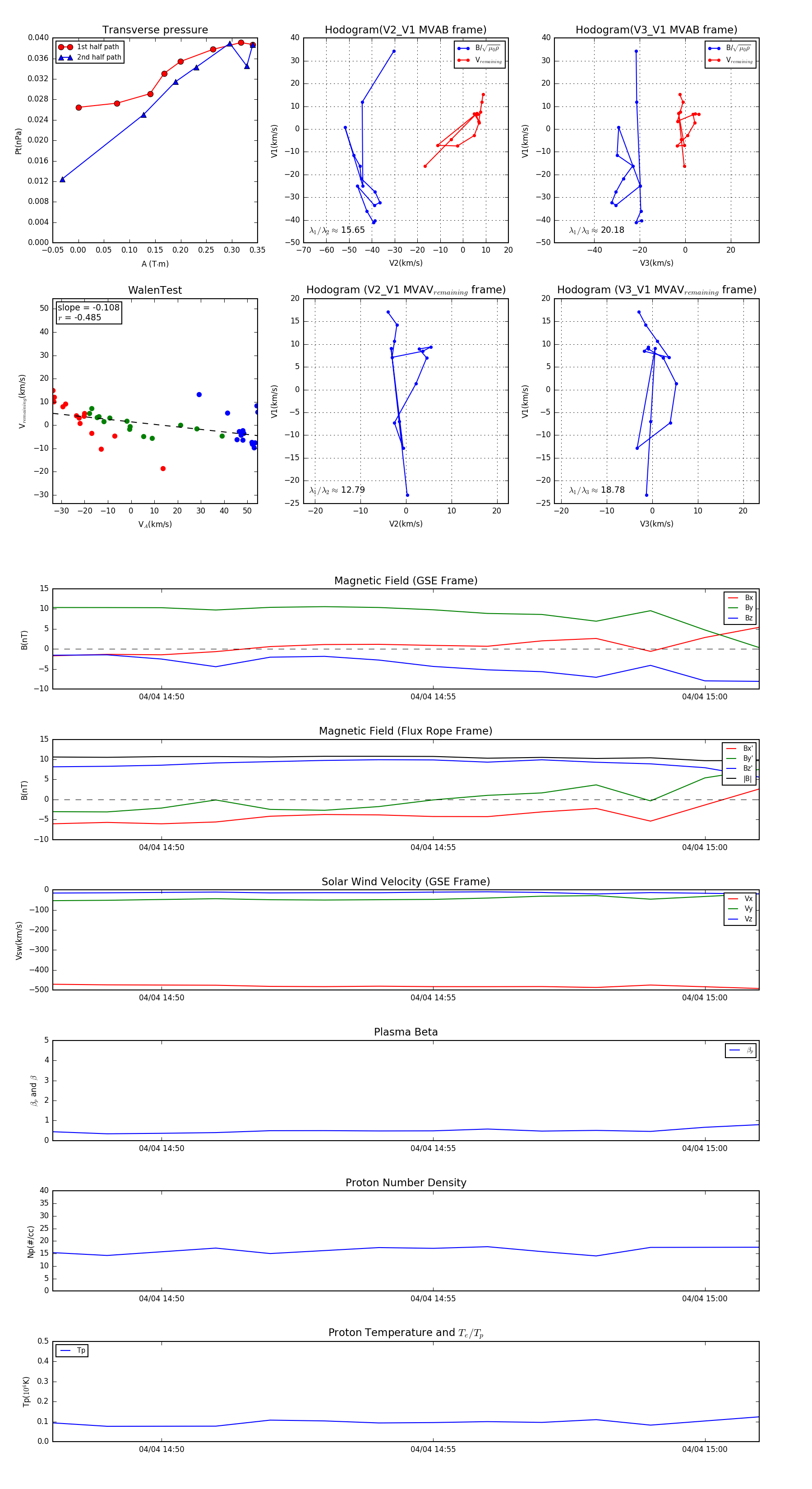Click the "Proton Number Density" title
Image resolution: width=812 pixels, height=1489 pixels.
tap(406, 1183)
